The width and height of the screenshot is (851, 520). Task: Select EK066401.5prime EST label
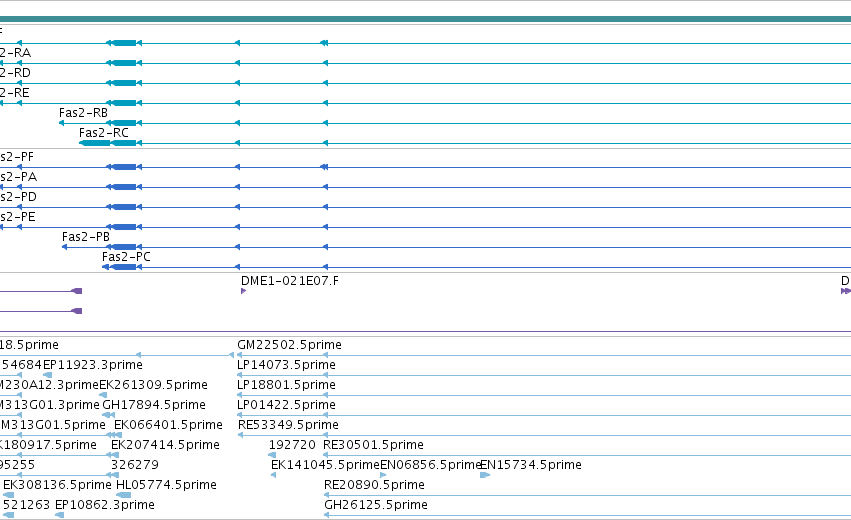coord(168,425)
